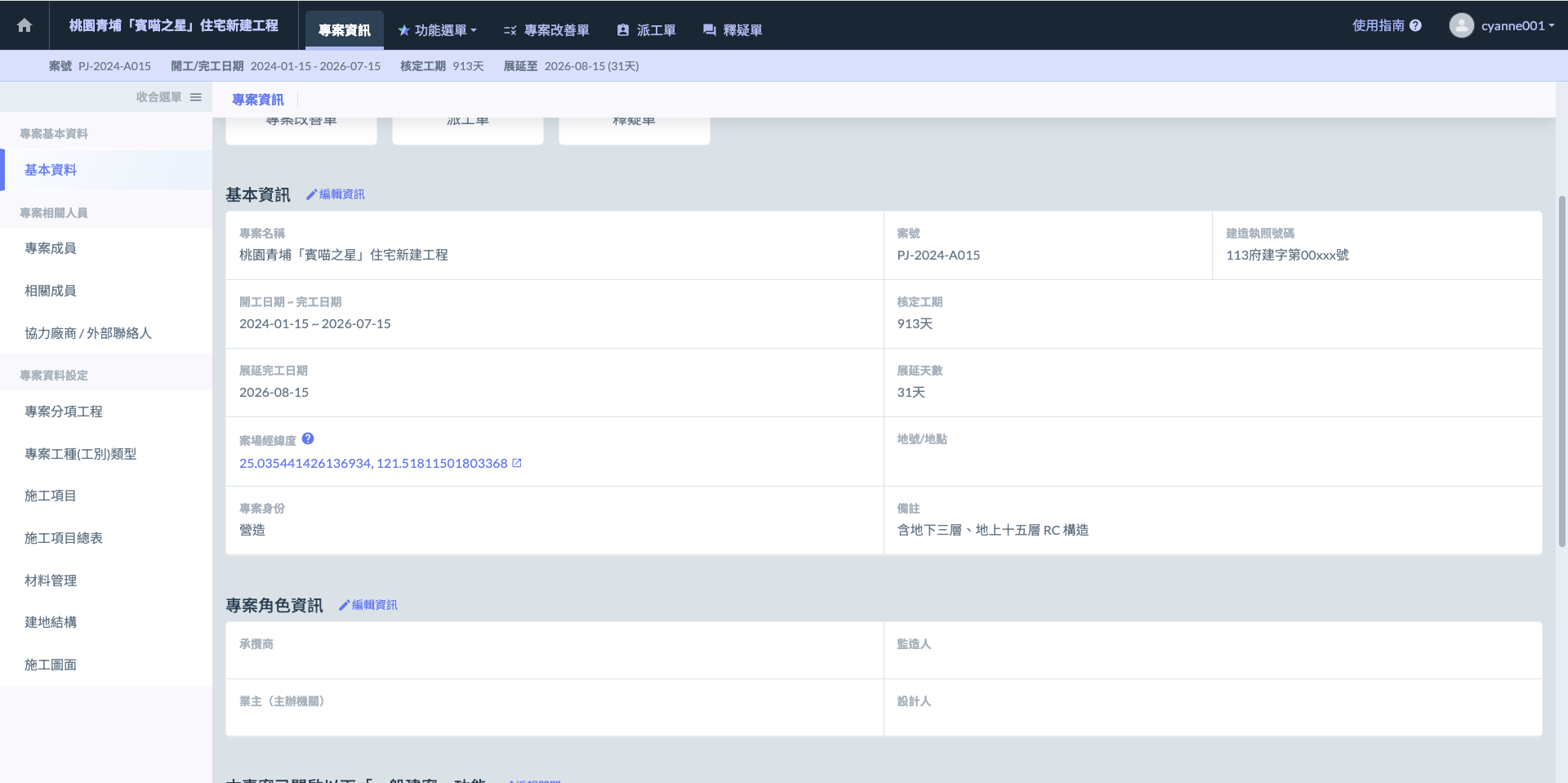The height and width of the screenshot is (783, 1568).
Task: Open 施工圖面 from the sidebar
Action: click(51, 665)
